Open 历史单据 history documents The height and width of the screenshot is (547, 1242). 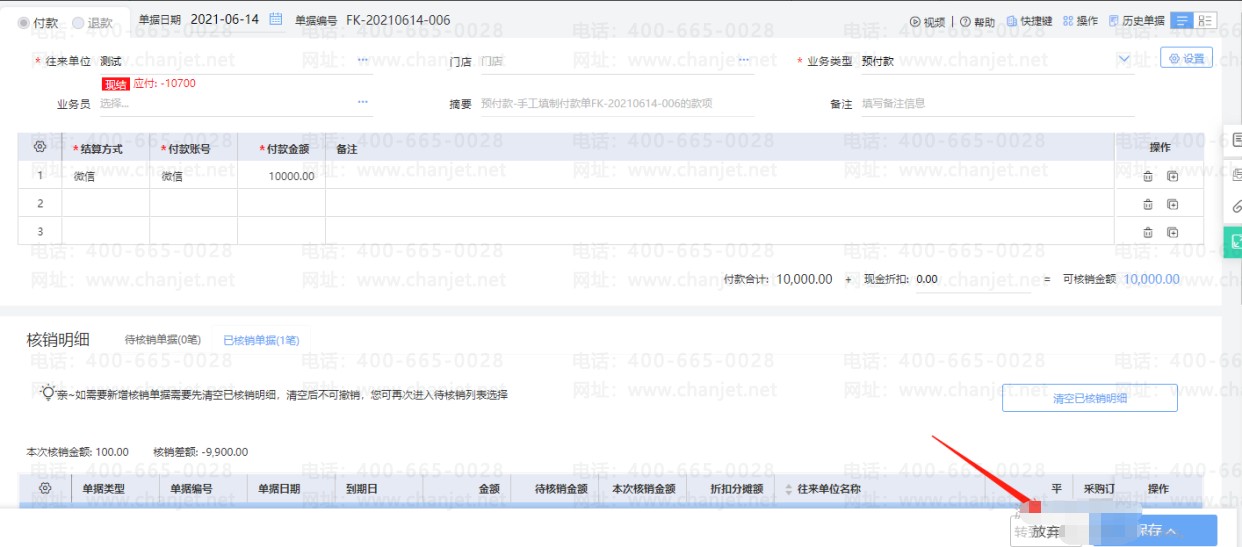tap(1136, 21)
